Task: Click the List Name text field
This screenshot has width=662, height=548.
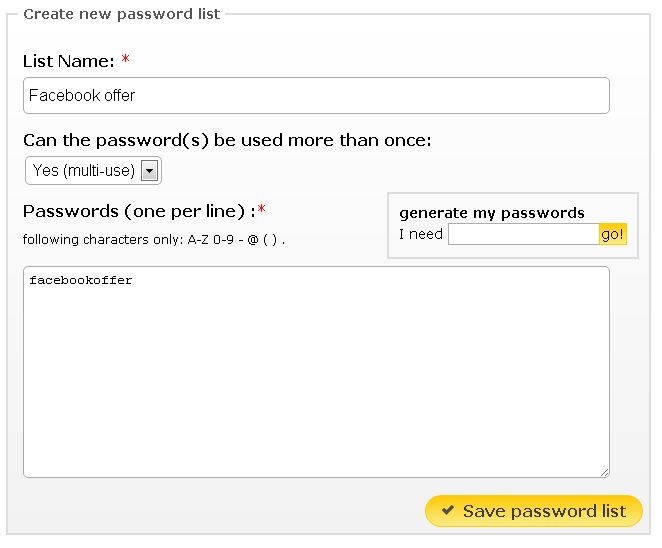Action: [x=315, y=96]
